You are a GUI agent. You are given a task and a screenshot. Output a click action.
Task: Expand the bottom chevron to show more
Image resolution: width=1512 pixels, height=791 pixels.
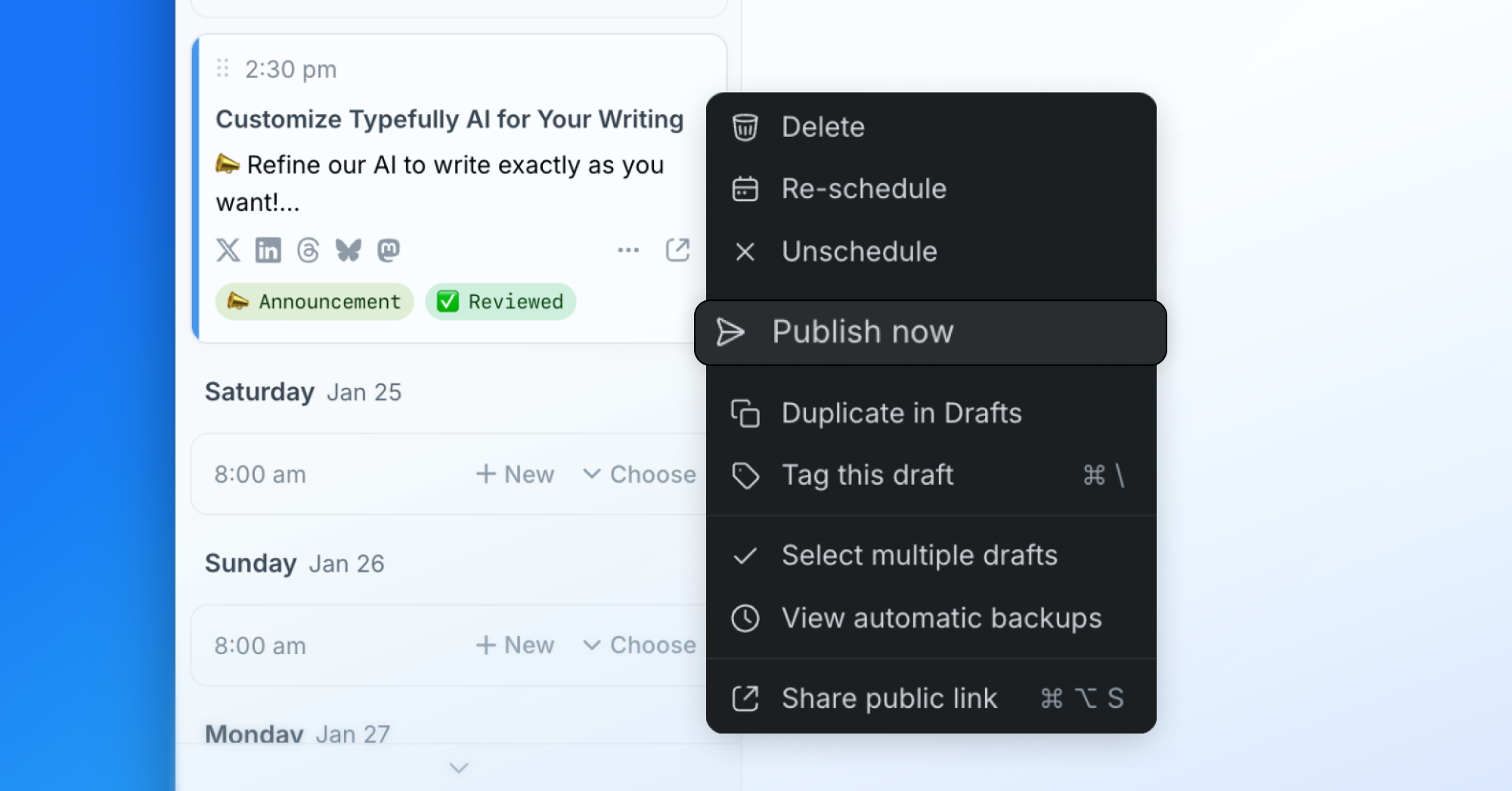(459, 768)
